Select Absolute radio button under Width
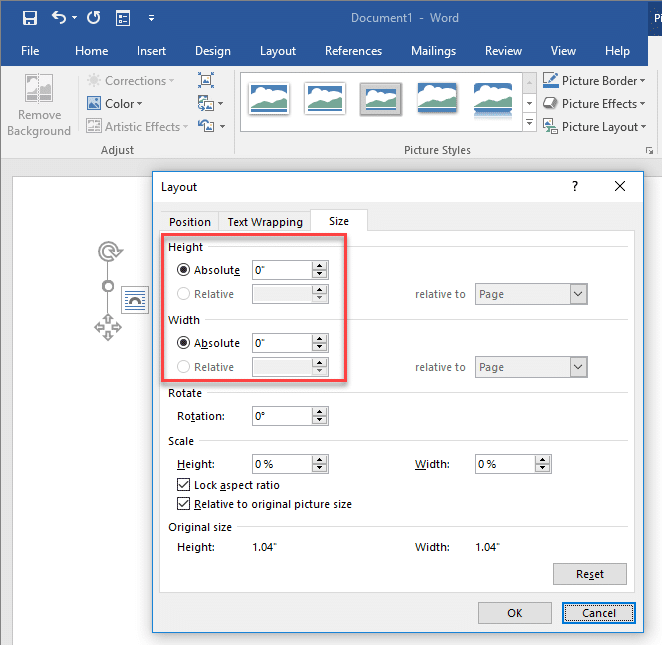 [183, 343]
